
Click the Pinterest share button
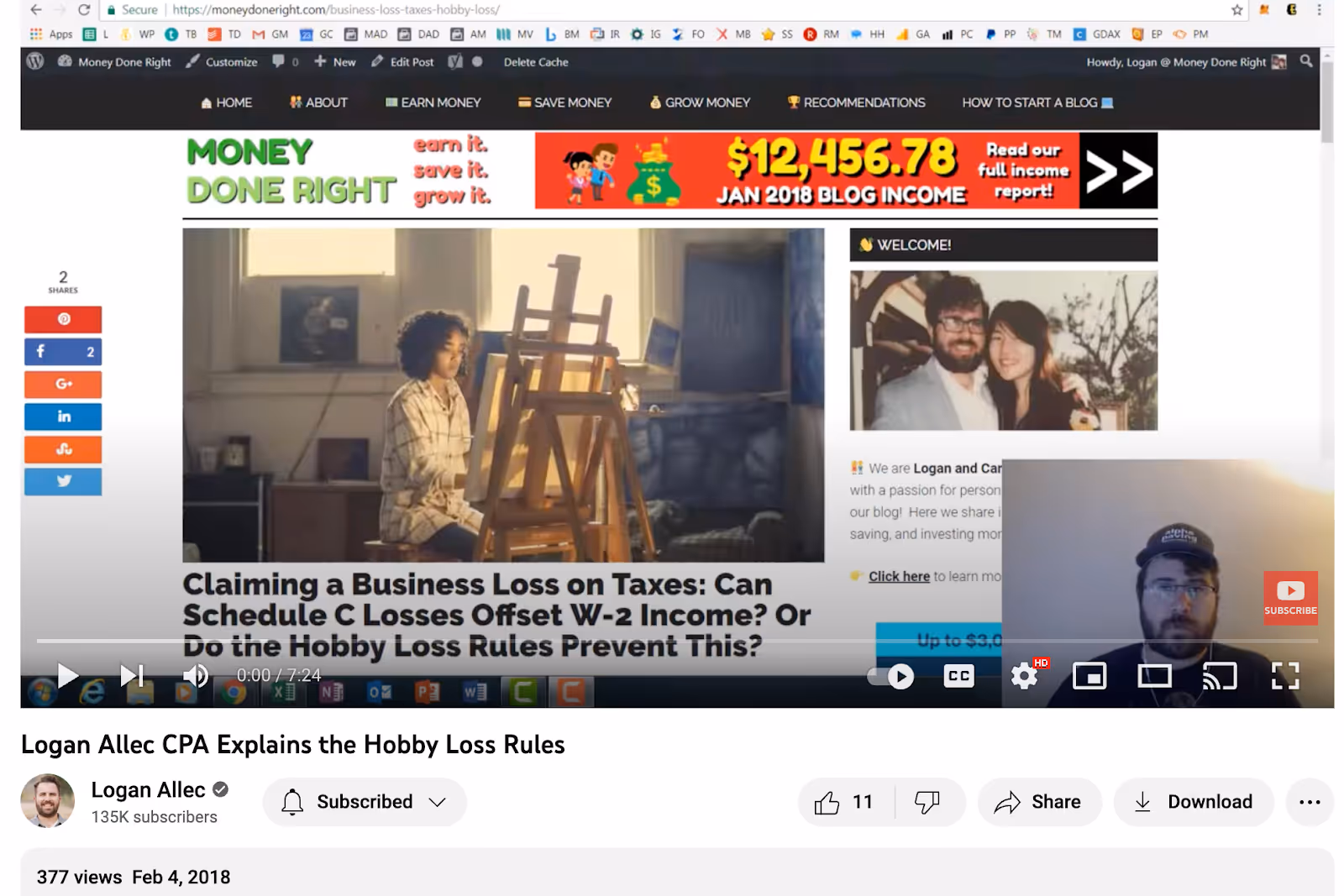[x=63, y=319]
